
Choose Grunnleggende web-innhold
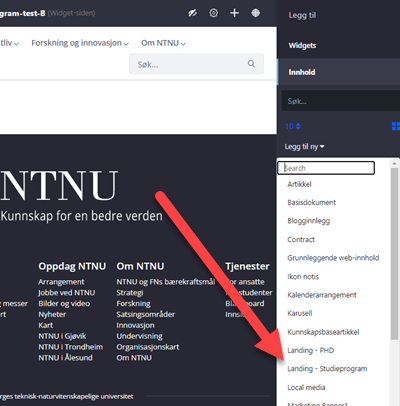coord(333,258)
